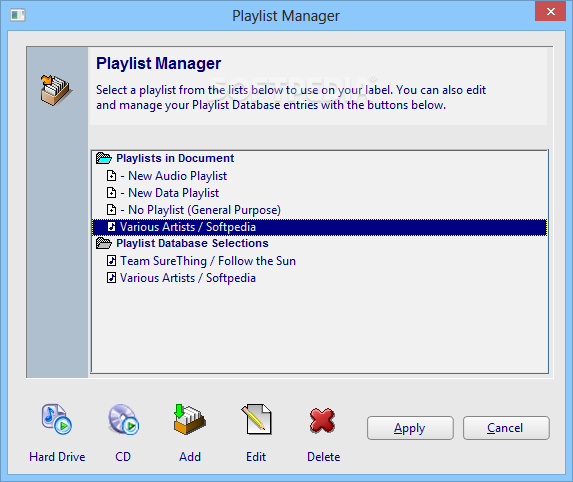573x482 pixels.
Task: Click the Hard Drive import icon
Action: [57, 419]
